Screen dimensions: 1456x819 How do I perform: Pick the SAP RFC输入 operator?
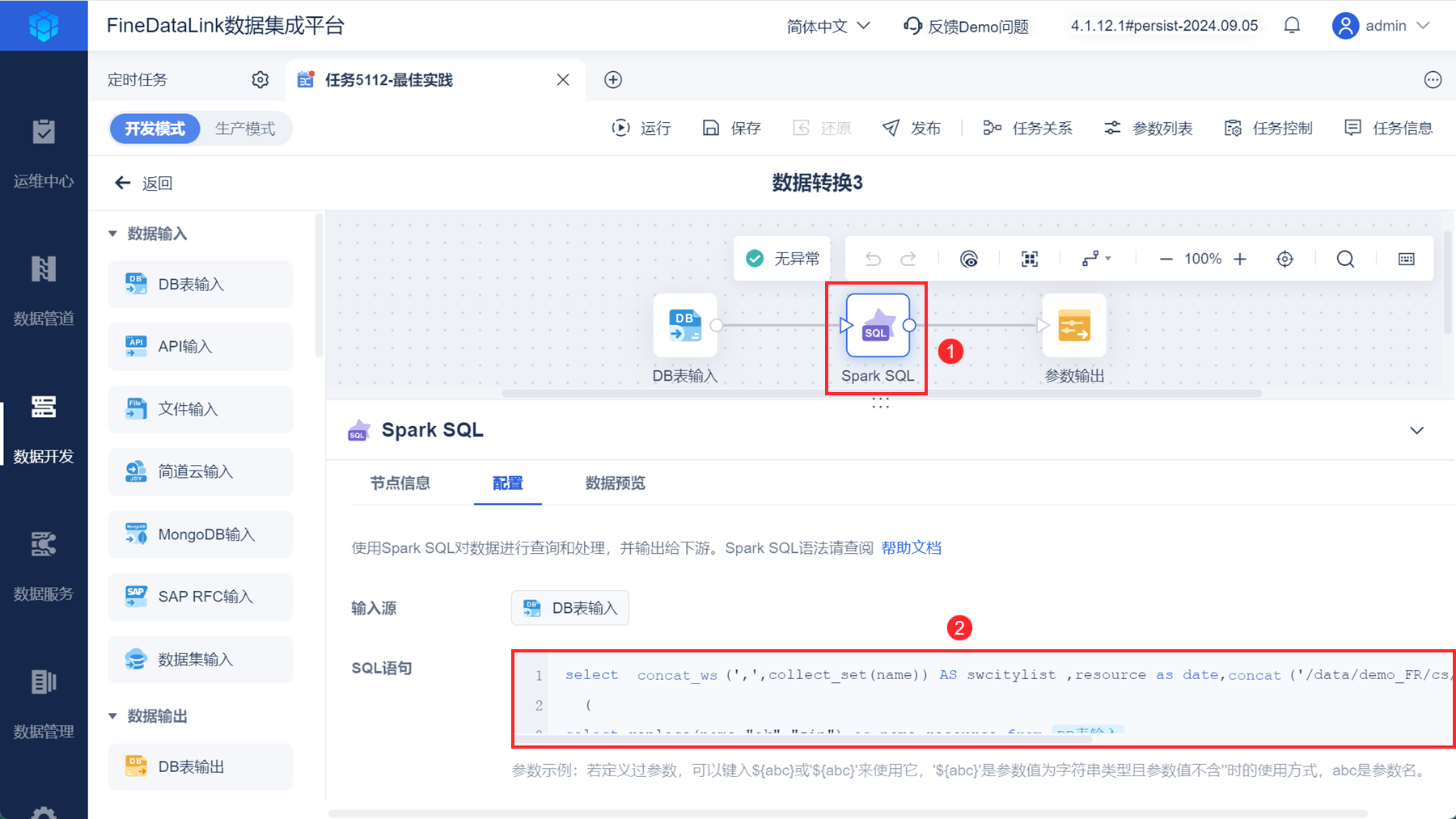tap(201, 597)
